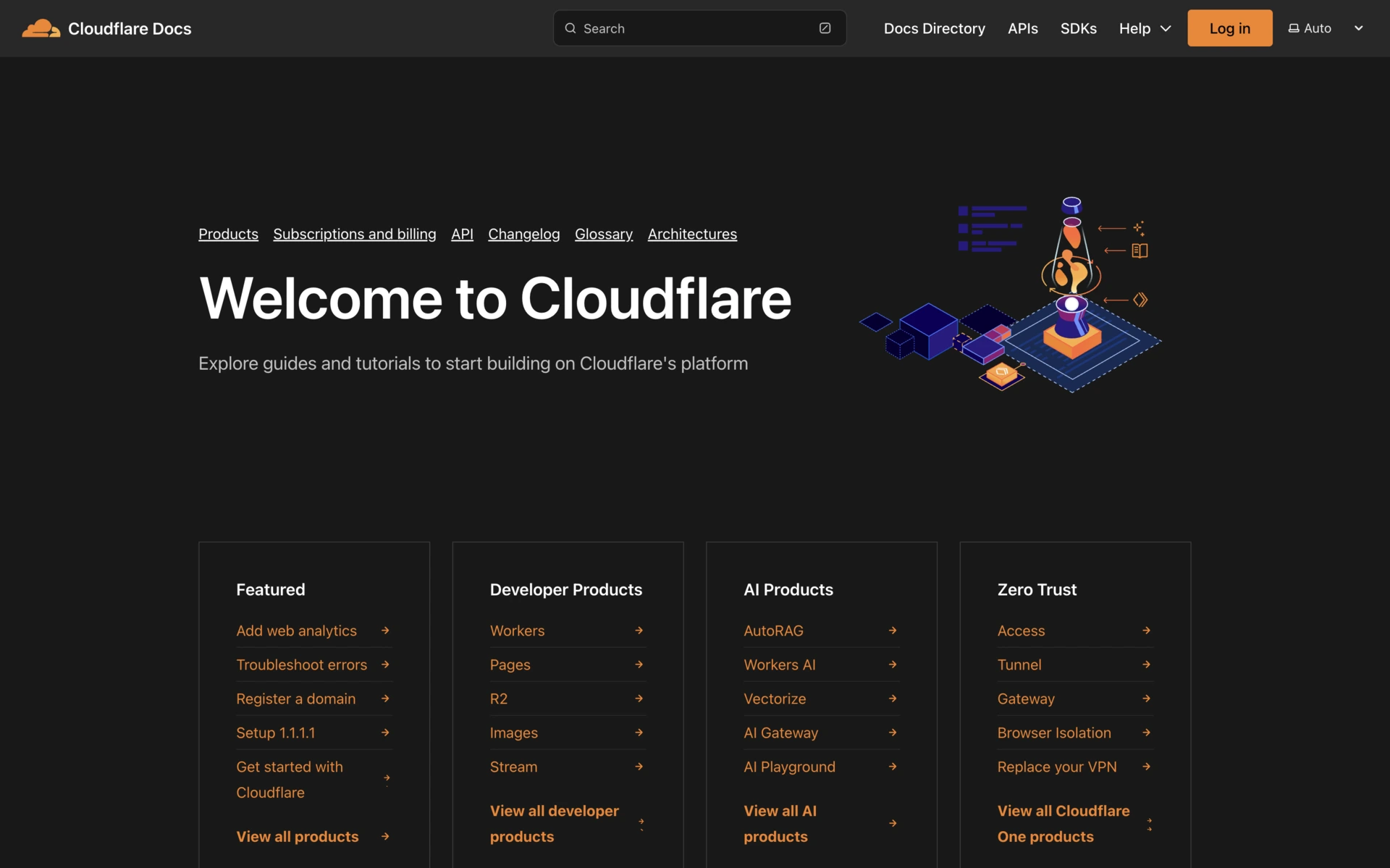1390x868 pixels.
Task: Click arrow icon next to AI Gateway
Action: (893, 733)
